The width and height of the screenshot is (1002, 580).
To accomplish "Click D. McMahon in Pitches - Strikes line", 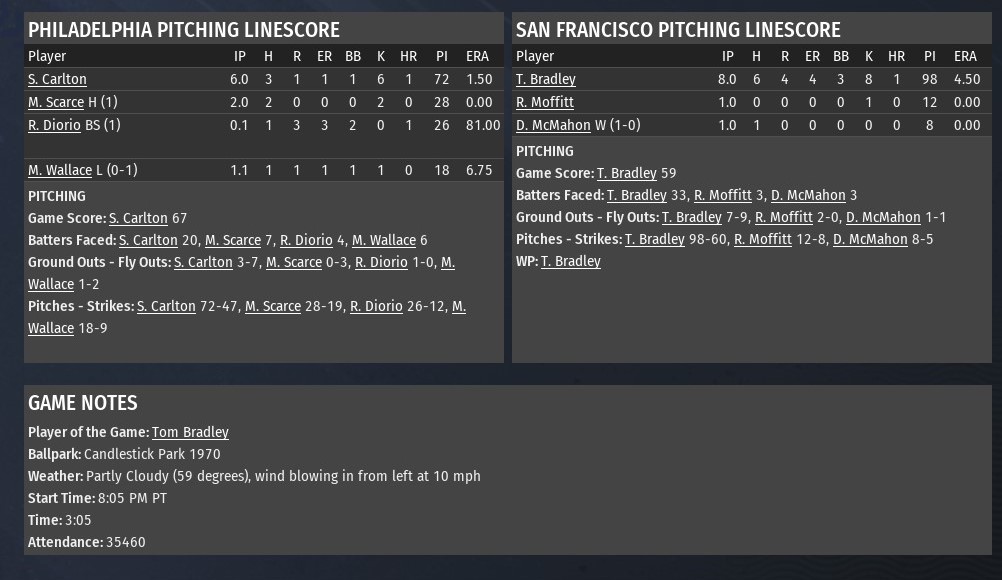I will [x=870, y=239].
